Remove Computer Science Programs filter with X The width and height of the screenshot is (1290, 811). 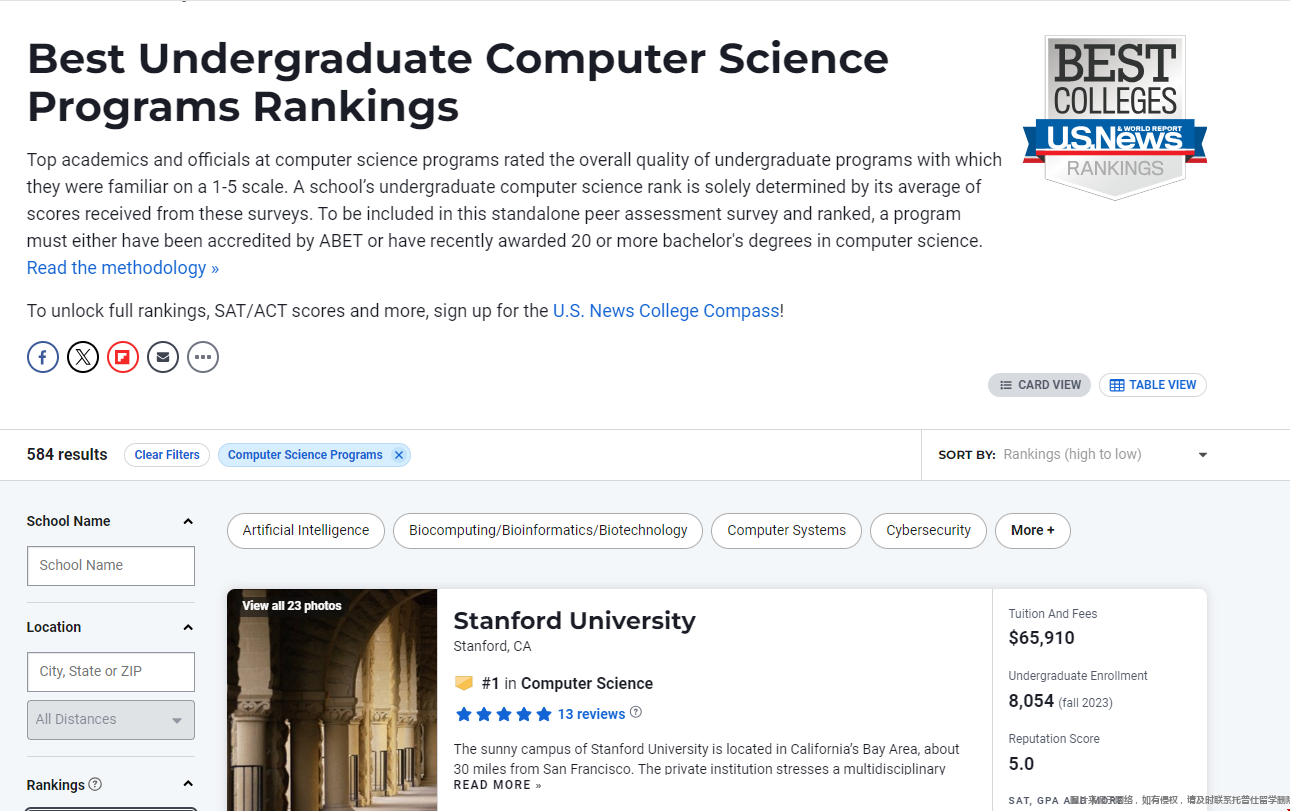tap(399, 455)
